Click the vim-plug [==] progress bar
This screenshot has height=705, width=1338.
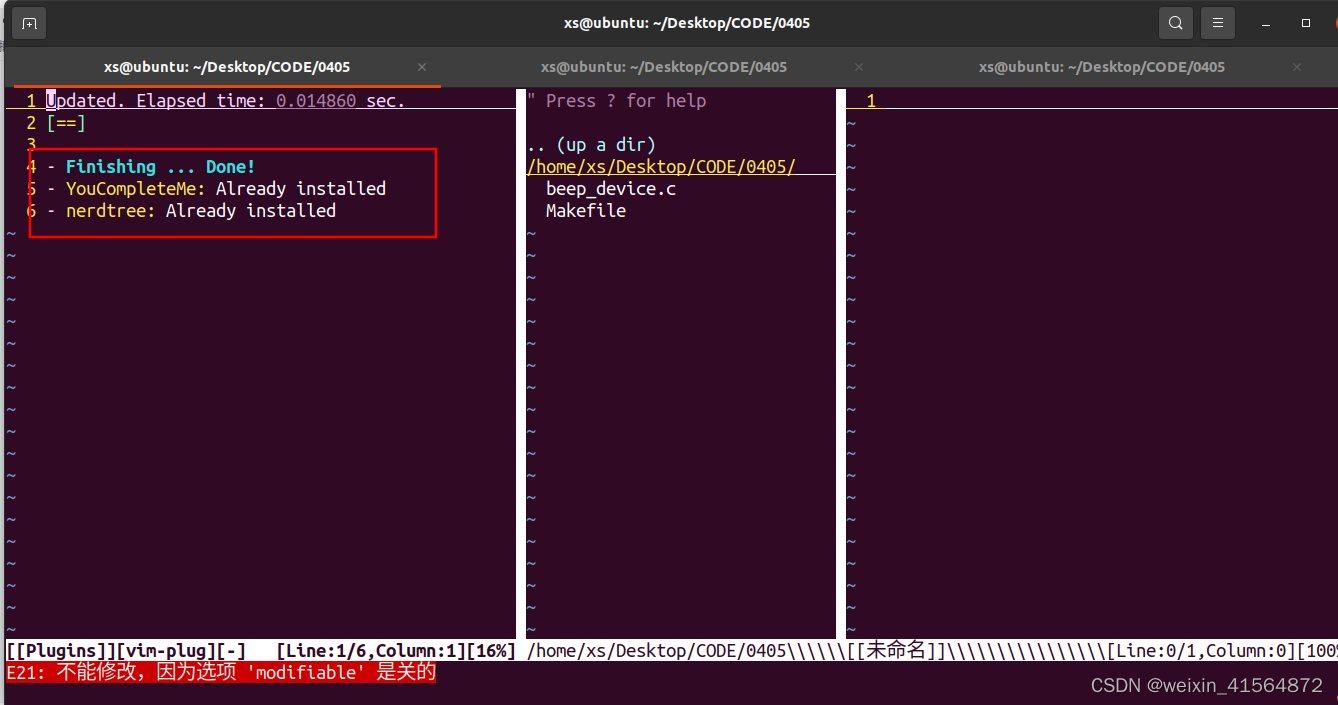pyautogui.click(x=65, y=122)
